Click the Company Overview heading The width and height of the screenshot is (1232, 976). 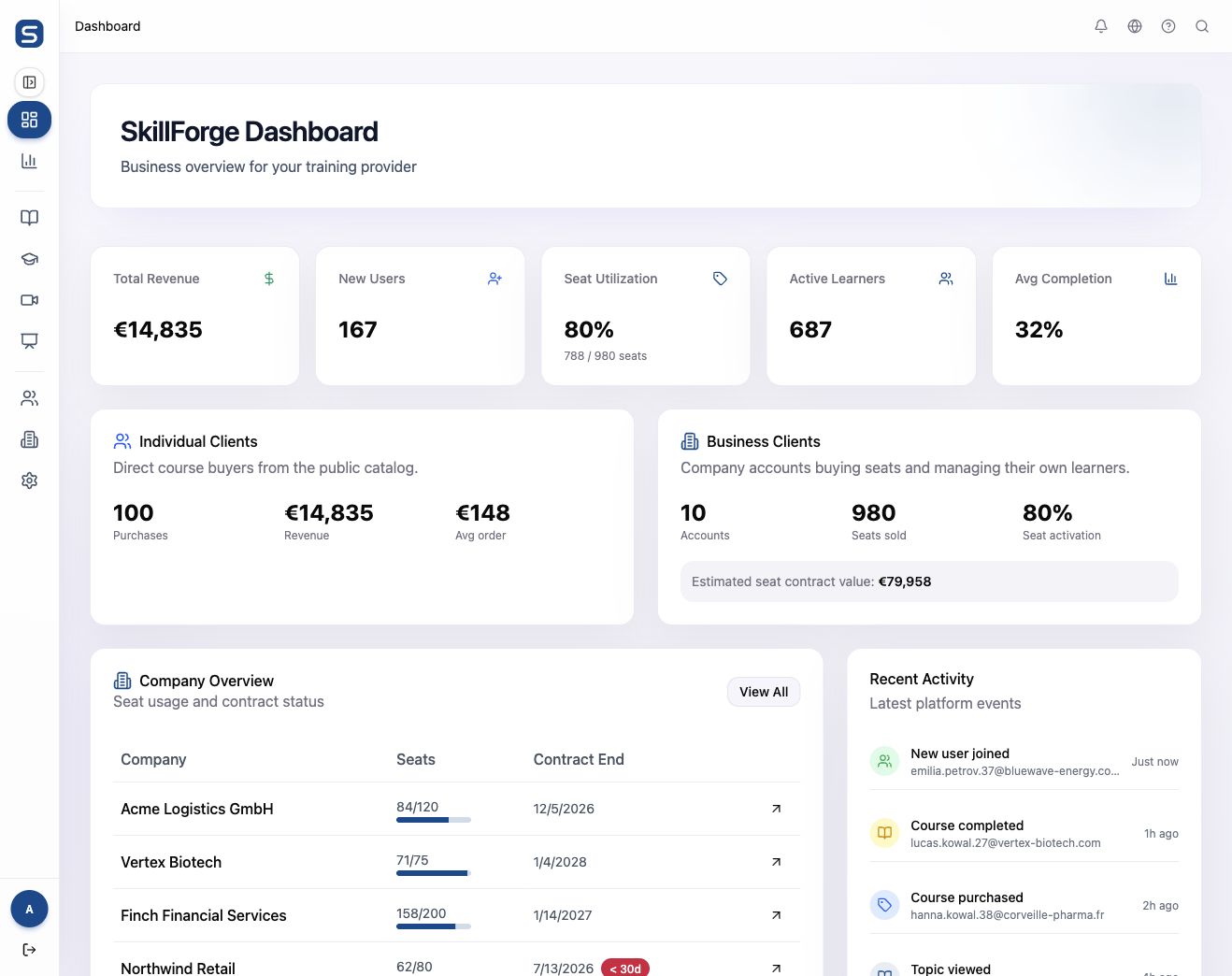click(207, 681)
